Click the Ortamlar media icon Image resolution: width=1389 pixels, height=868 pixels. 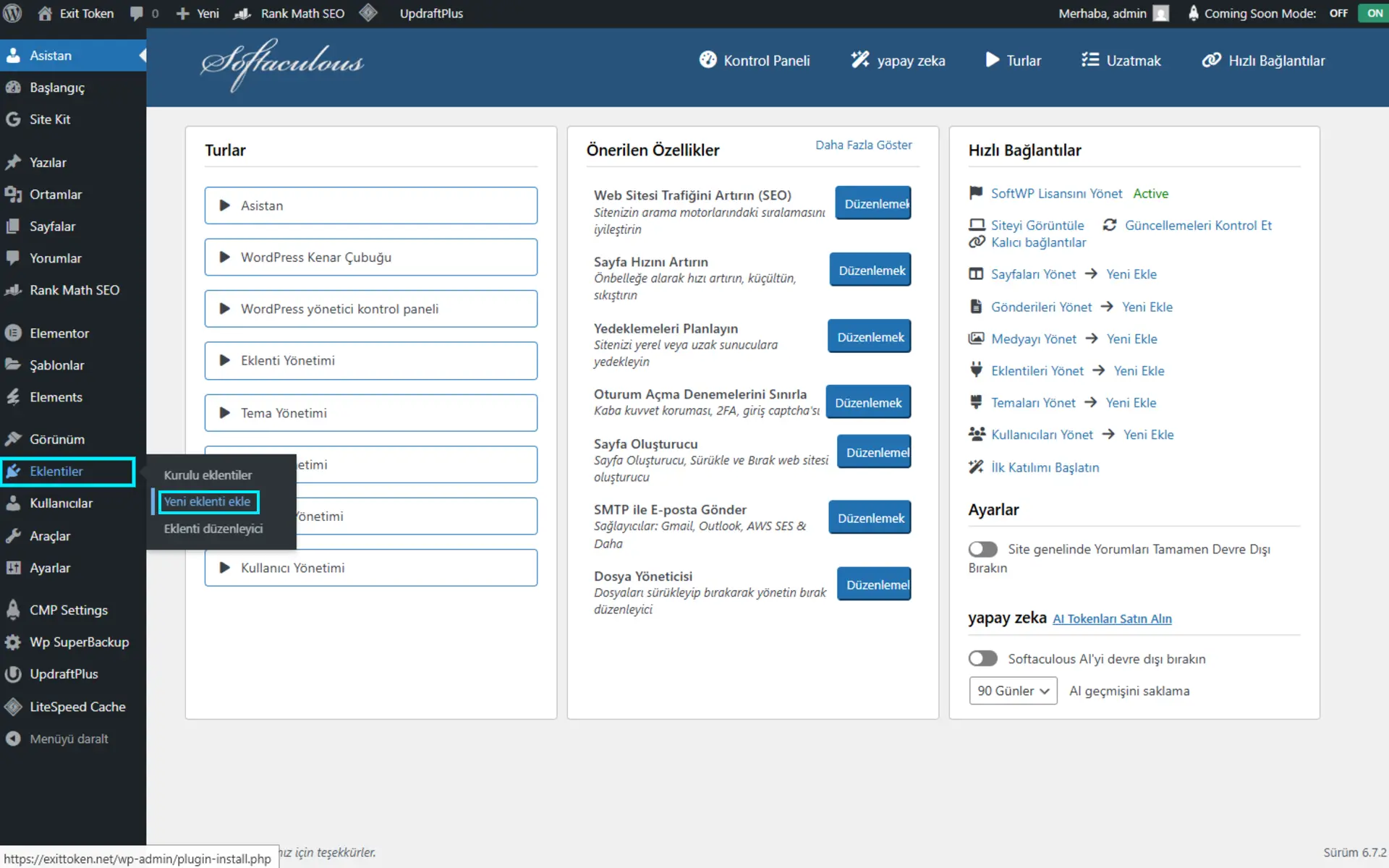(x=13, y=195)
